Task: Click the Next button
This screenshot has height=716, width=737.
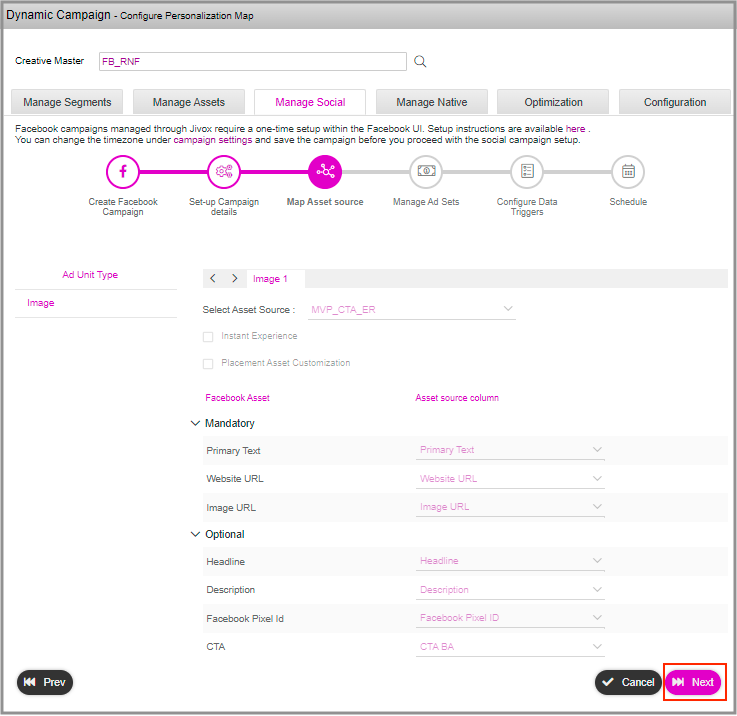Action: coord(693,682)
